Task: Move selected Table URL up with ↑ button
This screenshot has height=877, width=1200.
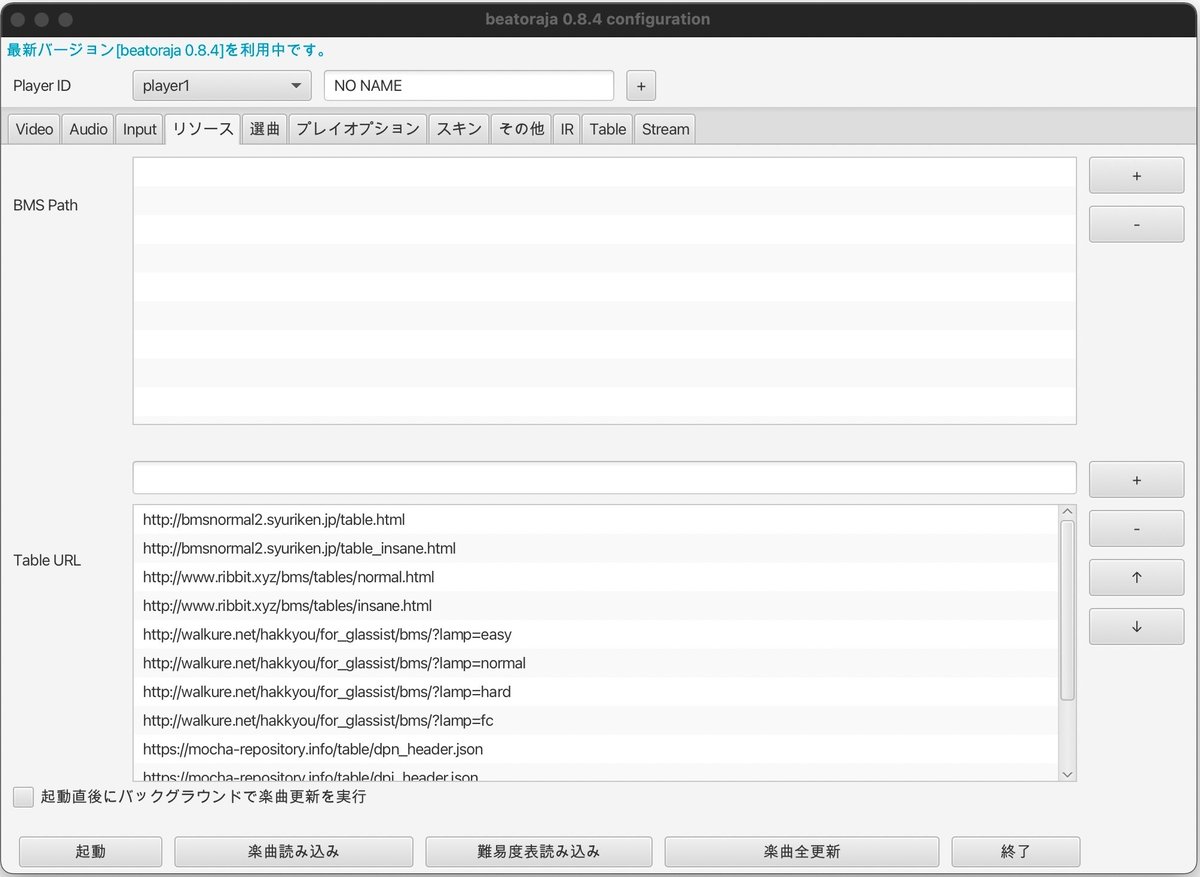Action: [x=1136, y=577]
